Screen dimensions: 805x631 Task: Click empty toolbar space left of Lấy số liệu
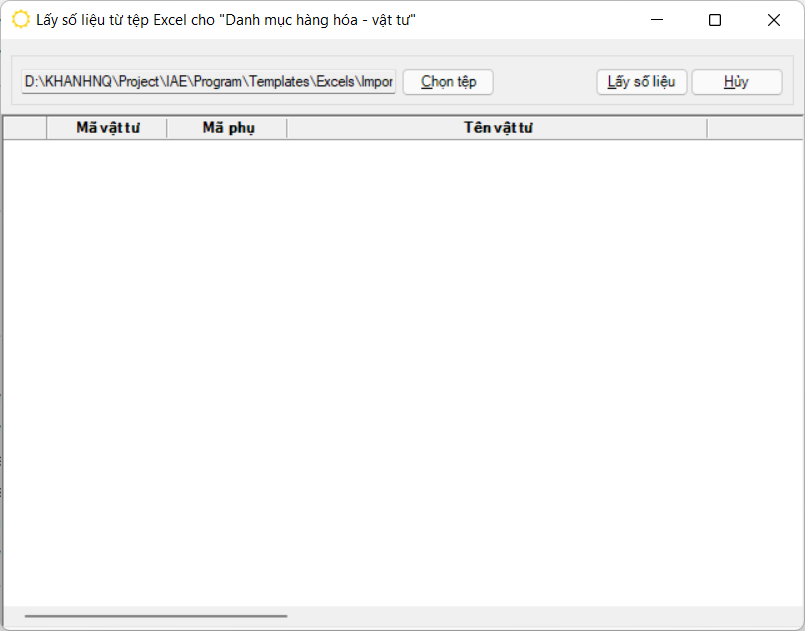click(x=545, y=82)
